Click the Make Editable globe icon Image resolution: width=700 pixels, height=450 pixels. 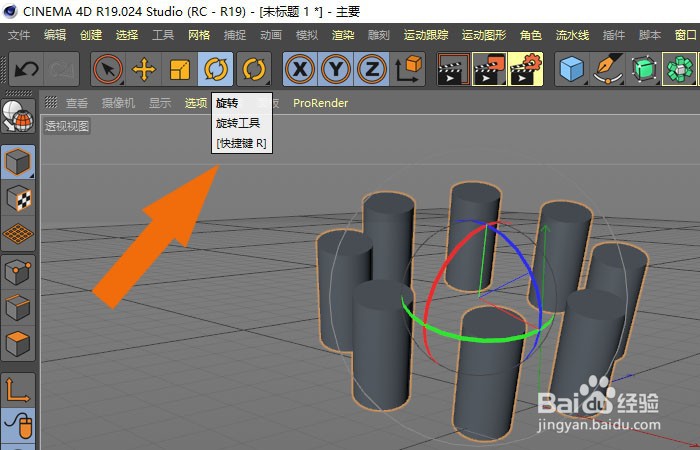pyautogui.click(x=18, y=116)
